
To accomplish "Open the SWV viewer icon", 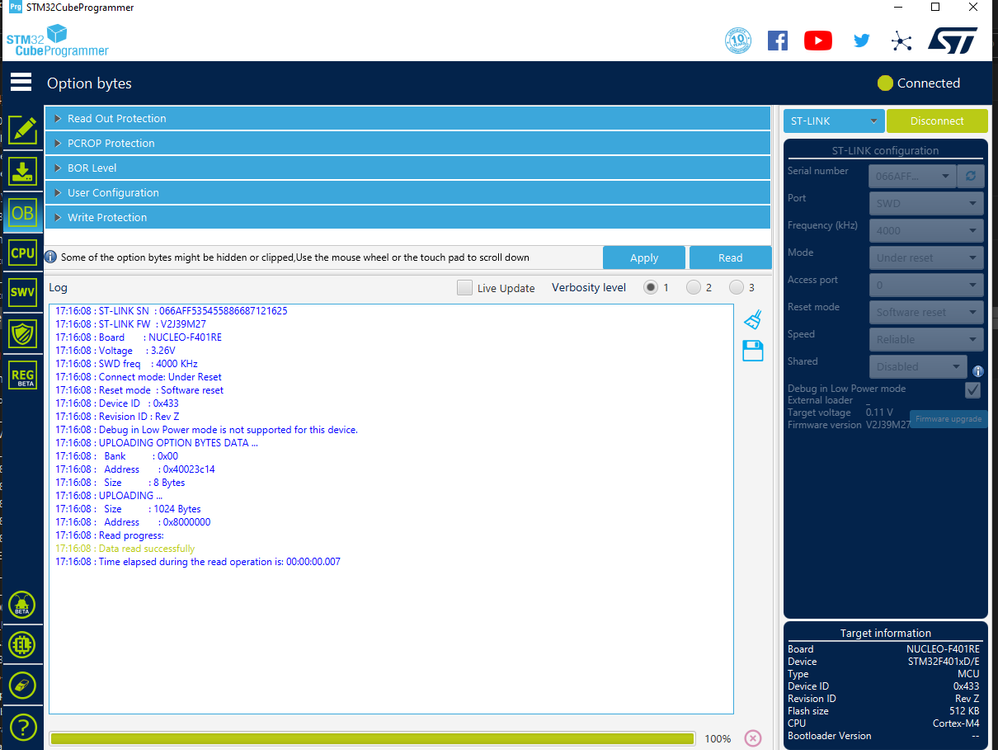I will pos(23,292).
